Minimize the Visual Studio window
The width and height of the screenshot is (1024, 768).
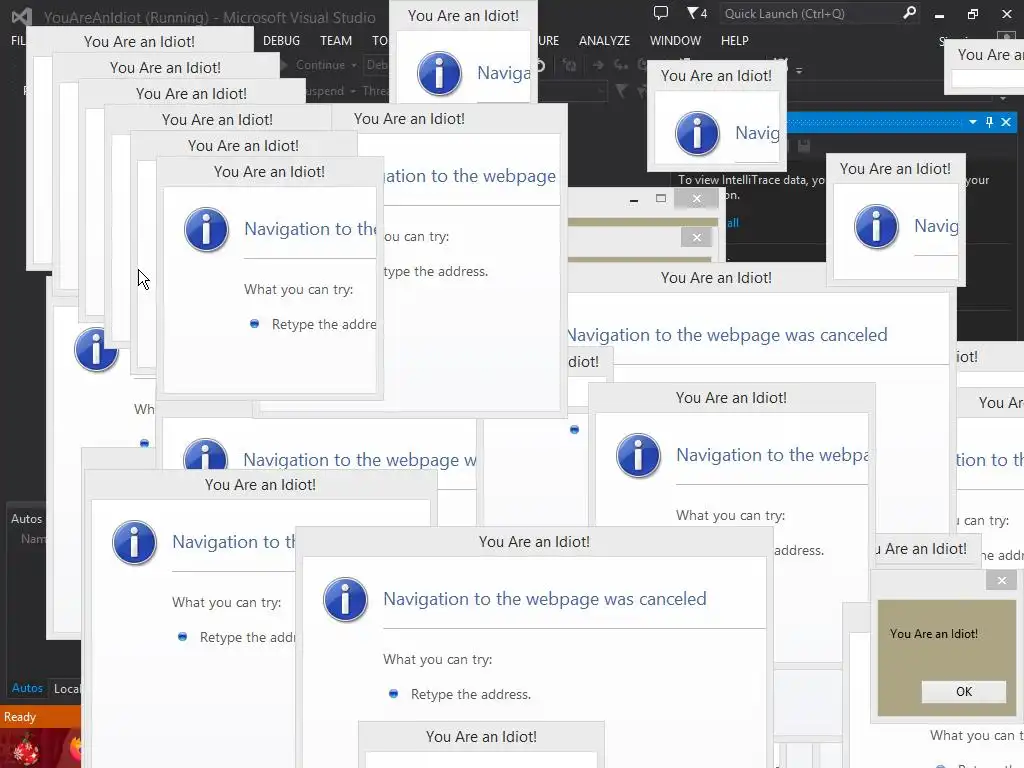click(939, 14)
